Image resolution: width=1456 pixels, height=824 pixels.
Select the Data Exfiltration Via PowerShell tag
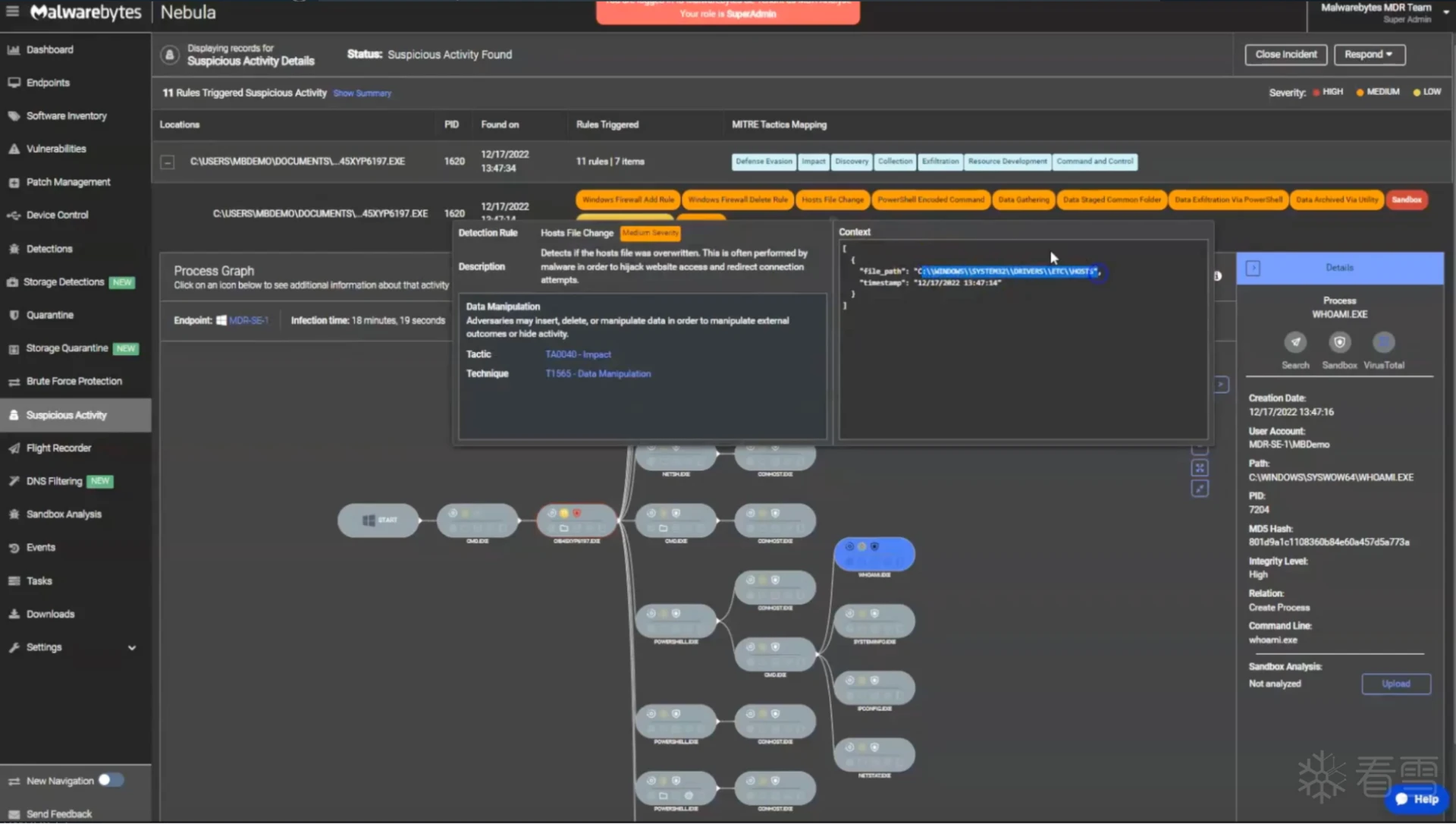(1228, 200)
